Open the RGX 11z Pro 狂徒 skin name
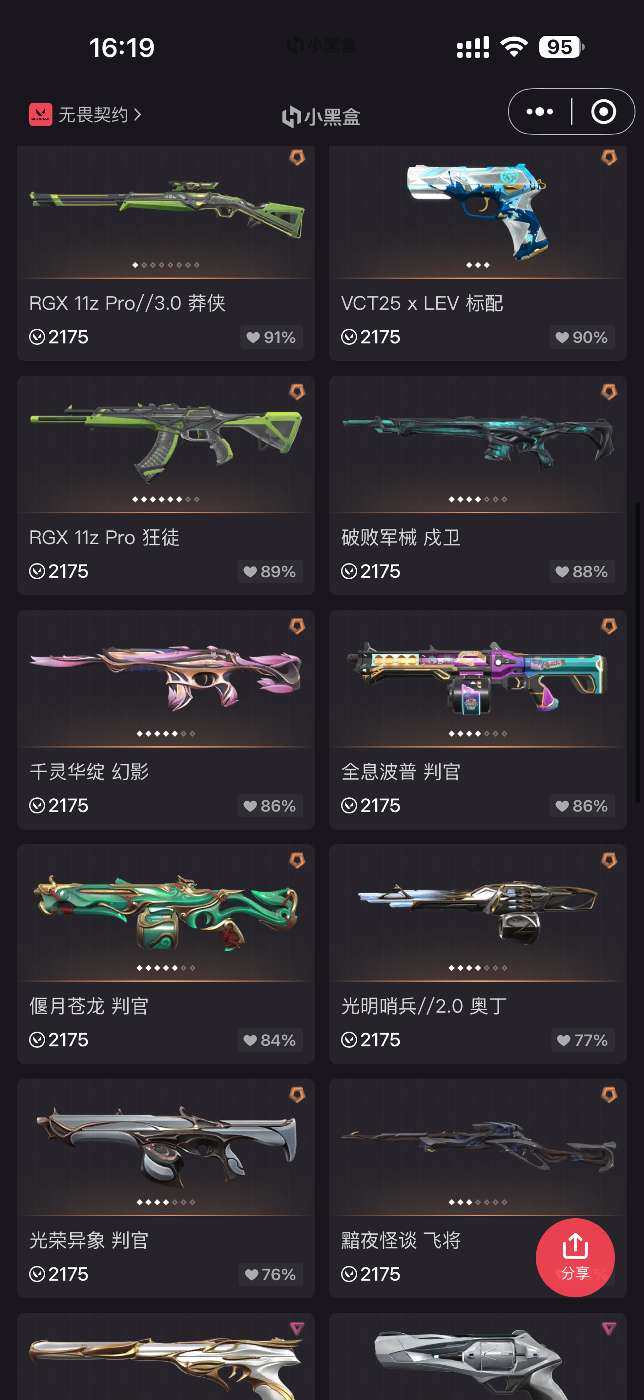Viewport: 644px width, 1400px height. 104,538
